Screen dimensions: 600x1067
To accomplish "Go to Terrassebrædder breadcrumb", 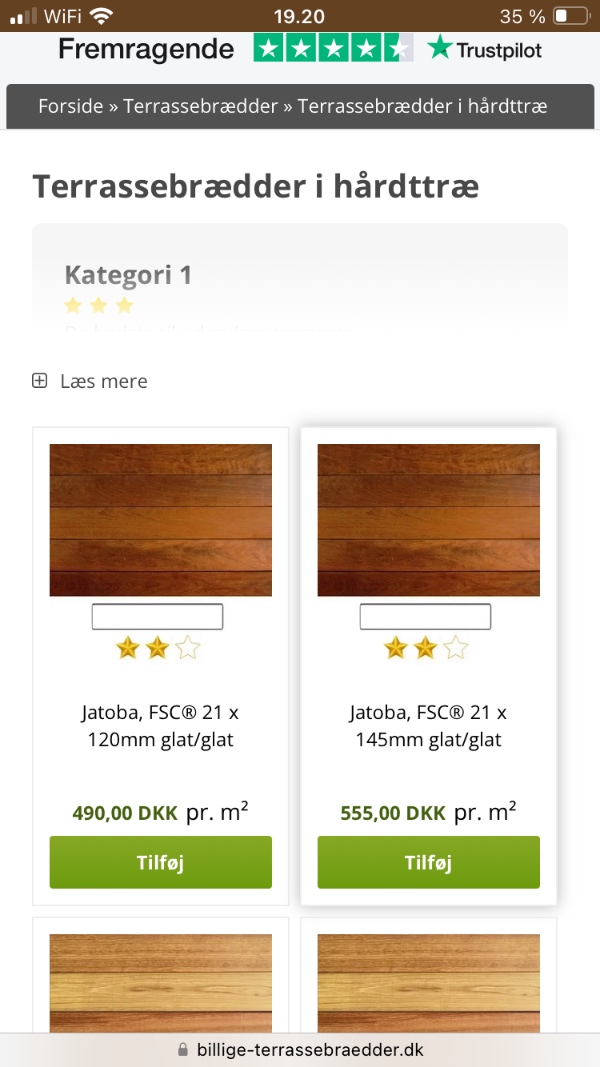I will click(201, 106).
